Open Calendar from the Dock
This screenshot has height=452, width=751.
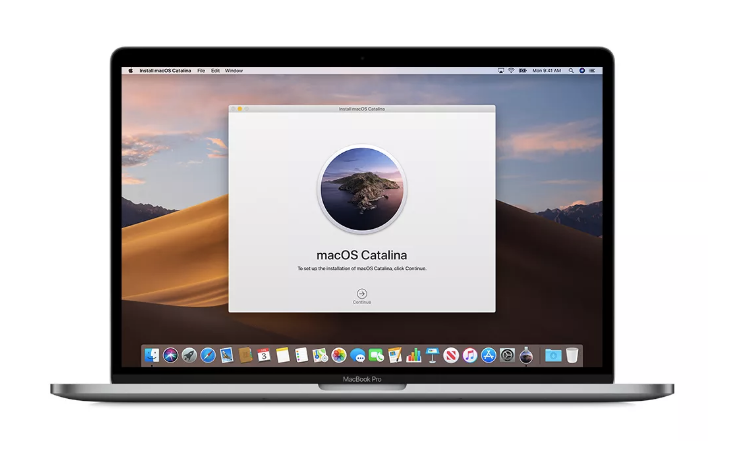coord(264,355)
